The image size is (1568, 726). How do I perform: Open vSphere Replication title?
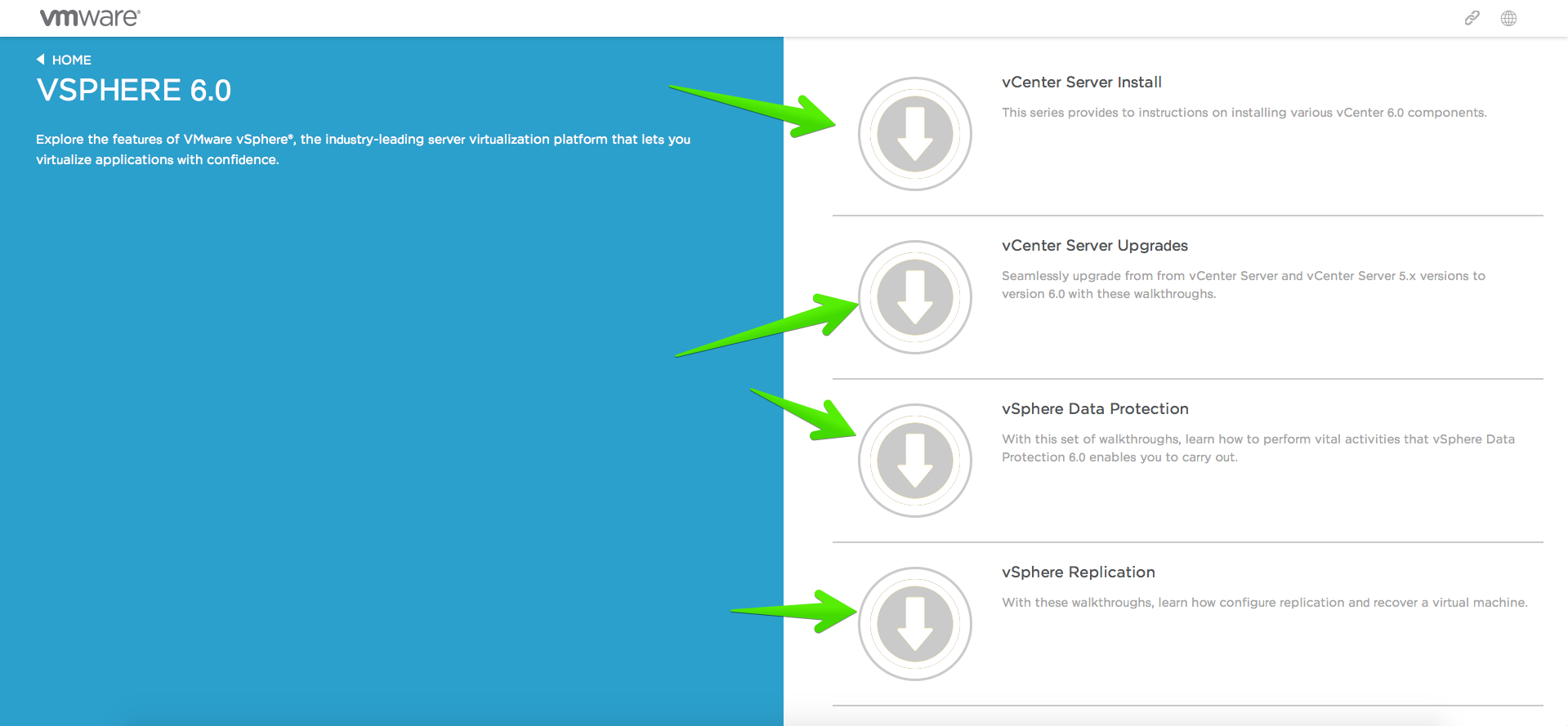click(1078, 572)
